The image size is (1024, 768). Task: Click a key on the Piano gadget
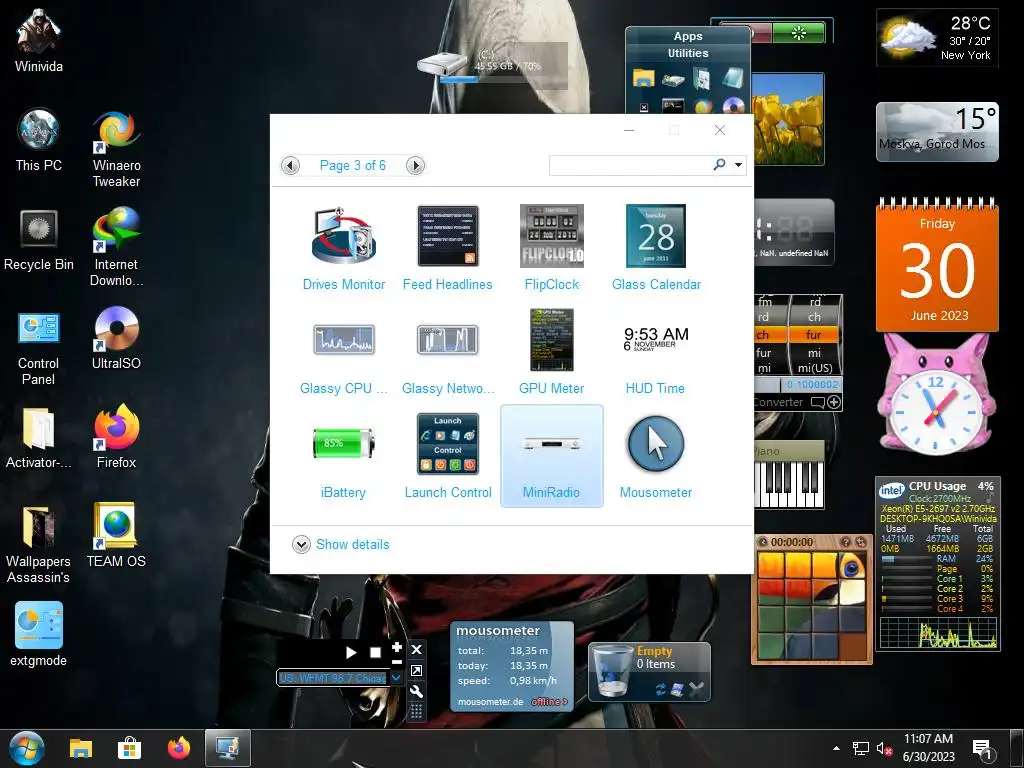[790, 483]
